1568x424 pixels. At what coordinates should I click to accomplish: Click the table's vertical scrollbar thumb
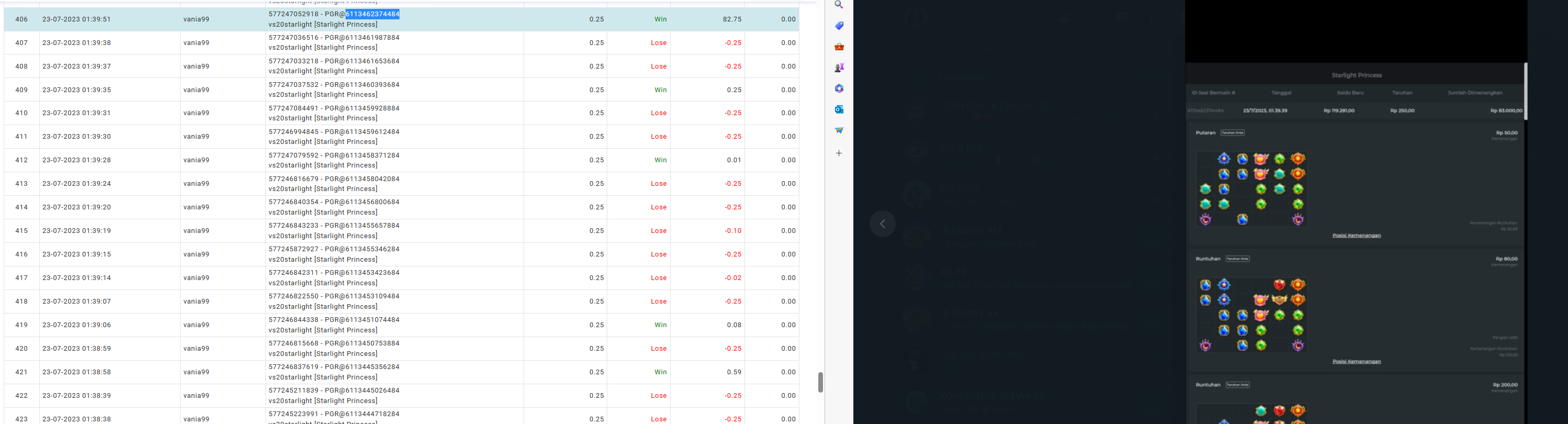pos(820,382)
